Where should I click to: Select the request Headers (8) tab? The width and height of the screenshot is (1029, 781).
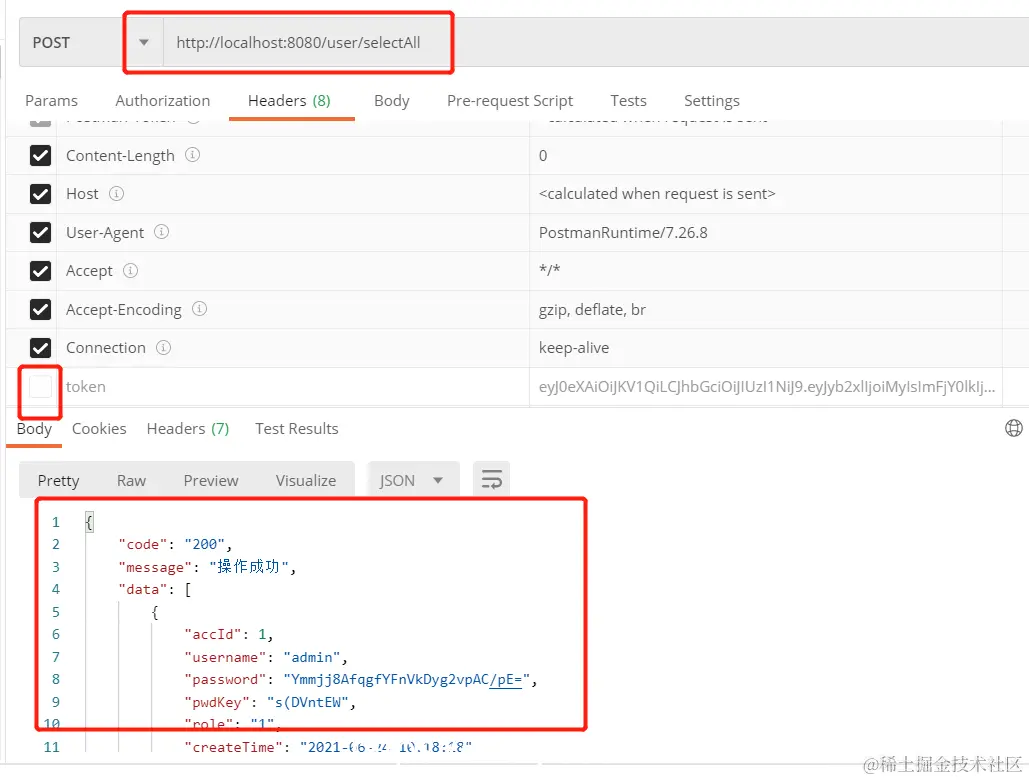tap(289, 100)
